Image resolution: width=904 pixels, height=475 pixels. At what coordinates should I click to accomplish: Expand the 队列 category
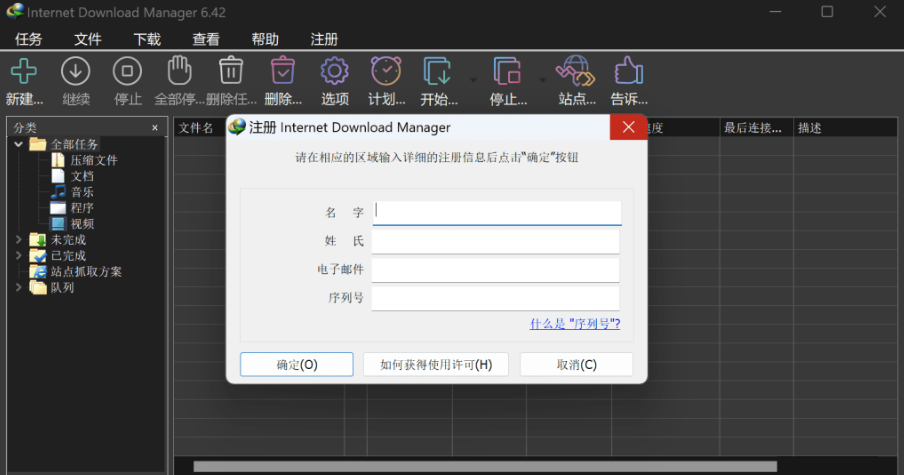tap(18, 287)
